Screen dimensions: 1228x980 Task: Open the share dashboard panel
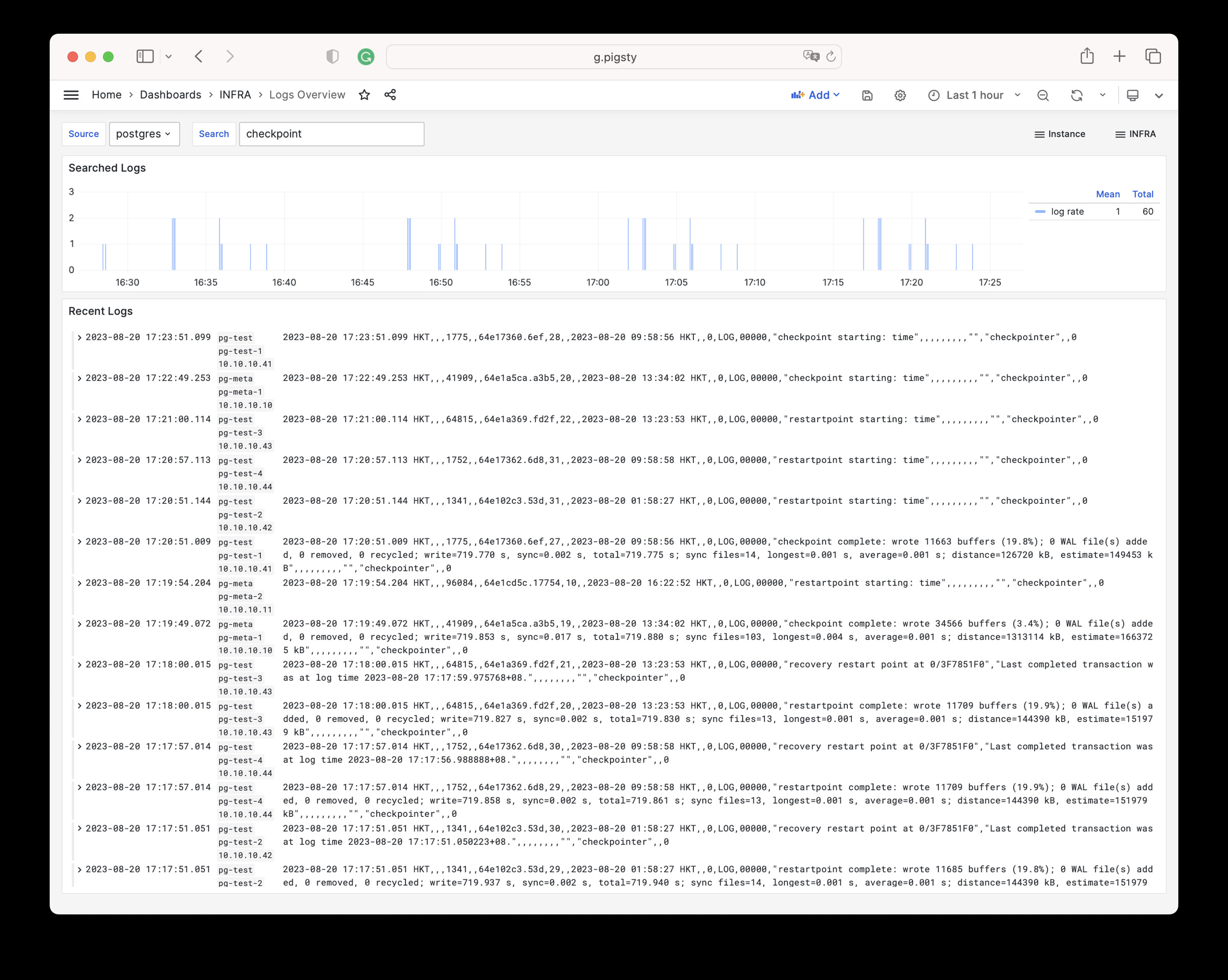[x=391, y=95]
